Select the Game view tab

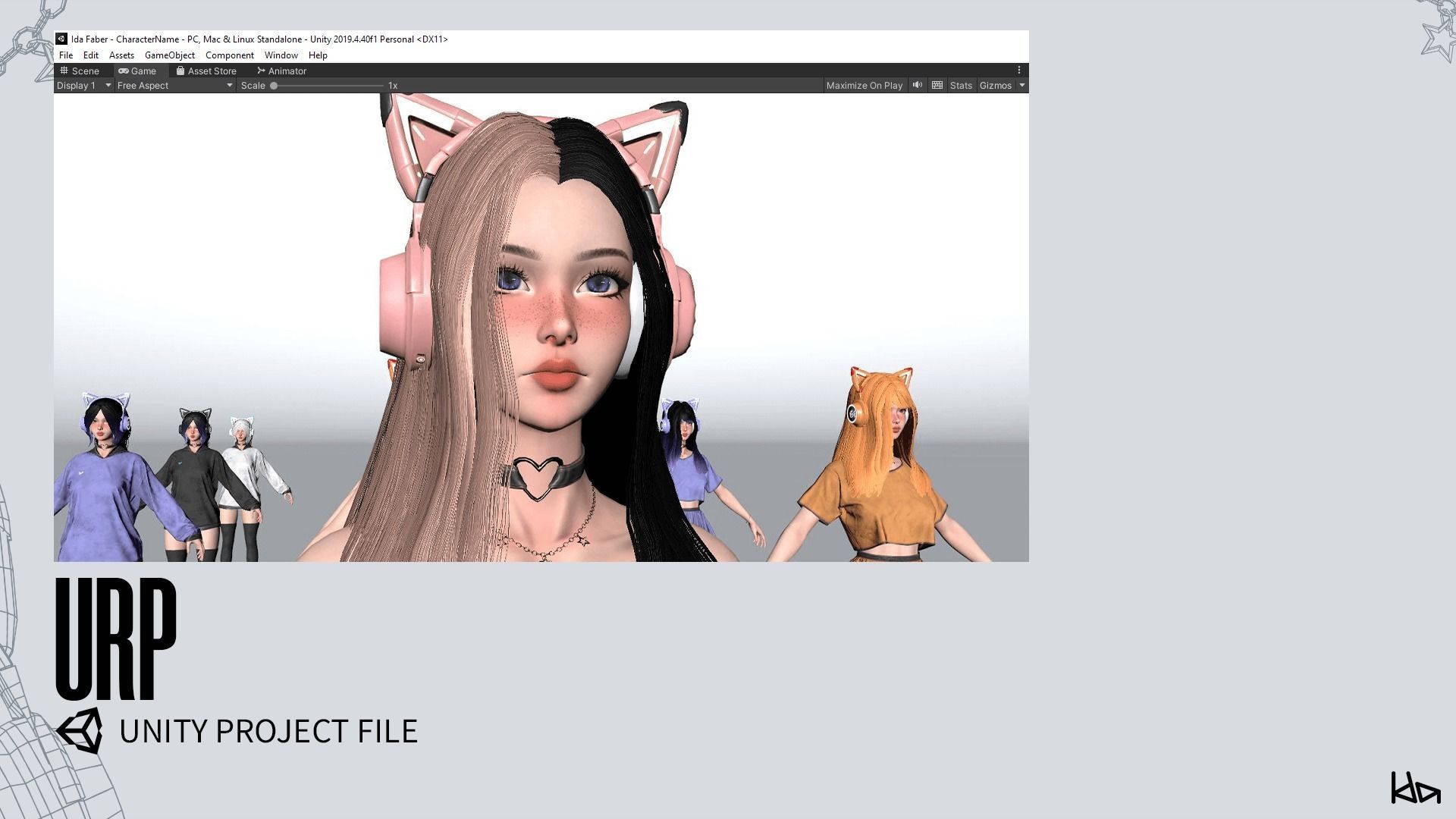point(137,71)
